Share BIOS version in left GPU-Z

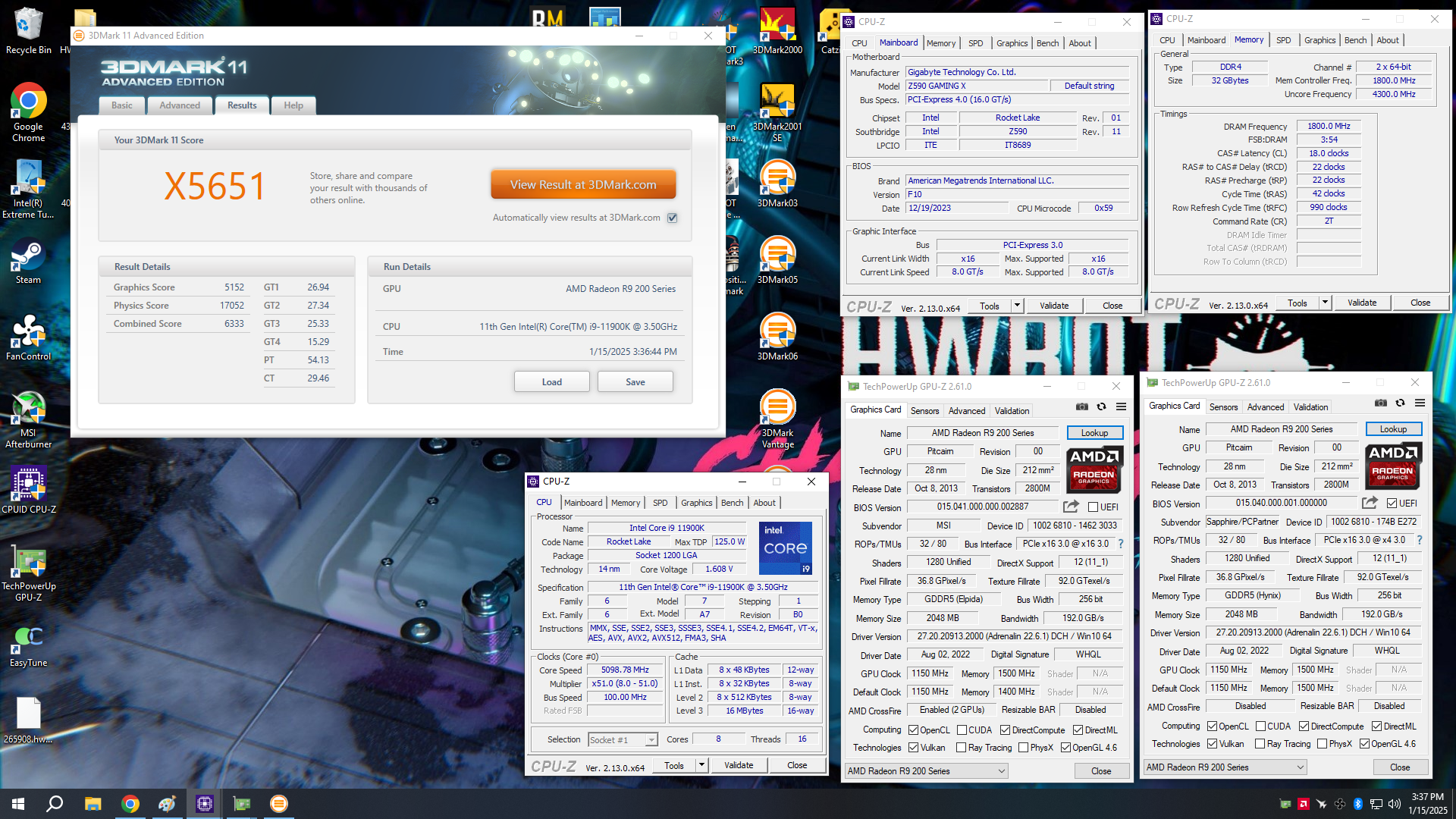(1071, 507)
